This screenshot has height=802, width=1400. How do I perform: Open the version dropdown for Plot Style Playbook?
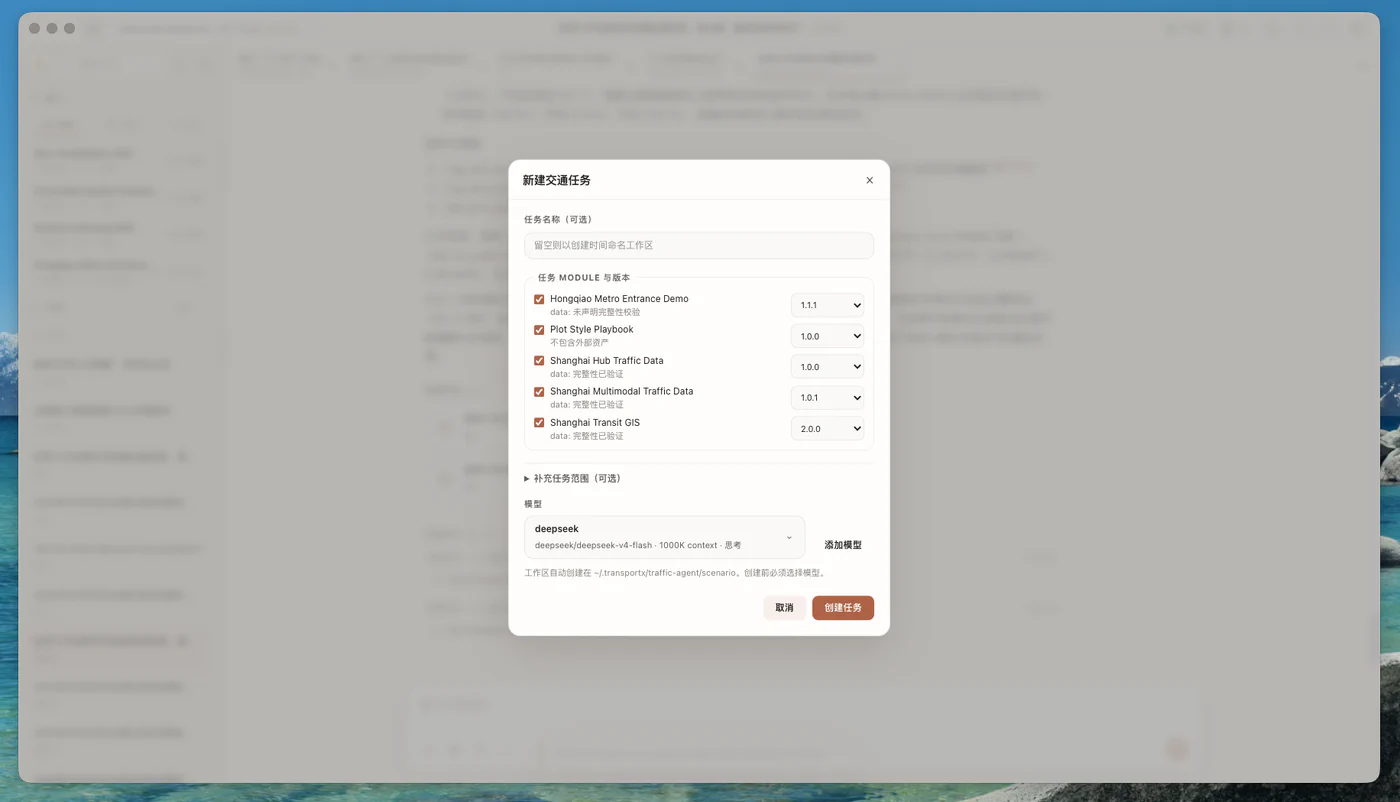pos(827,336)
